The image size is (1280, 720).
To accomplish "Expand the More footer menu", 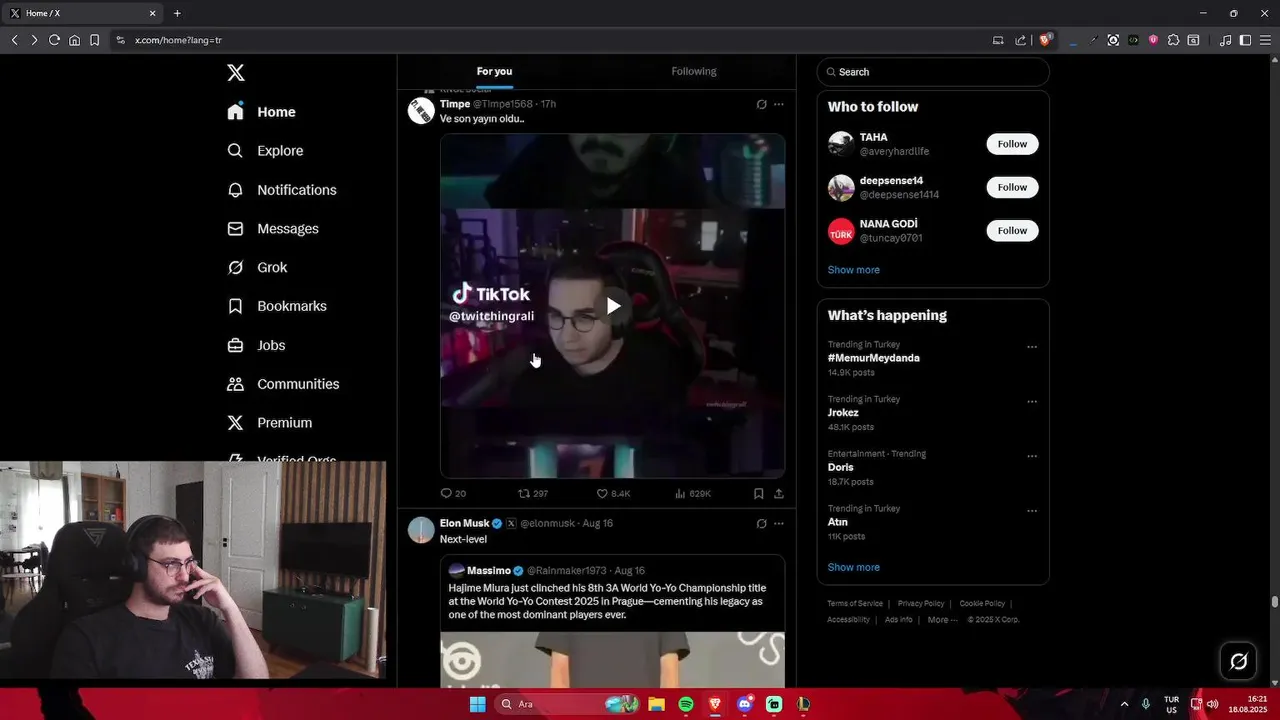I will 942,620.
